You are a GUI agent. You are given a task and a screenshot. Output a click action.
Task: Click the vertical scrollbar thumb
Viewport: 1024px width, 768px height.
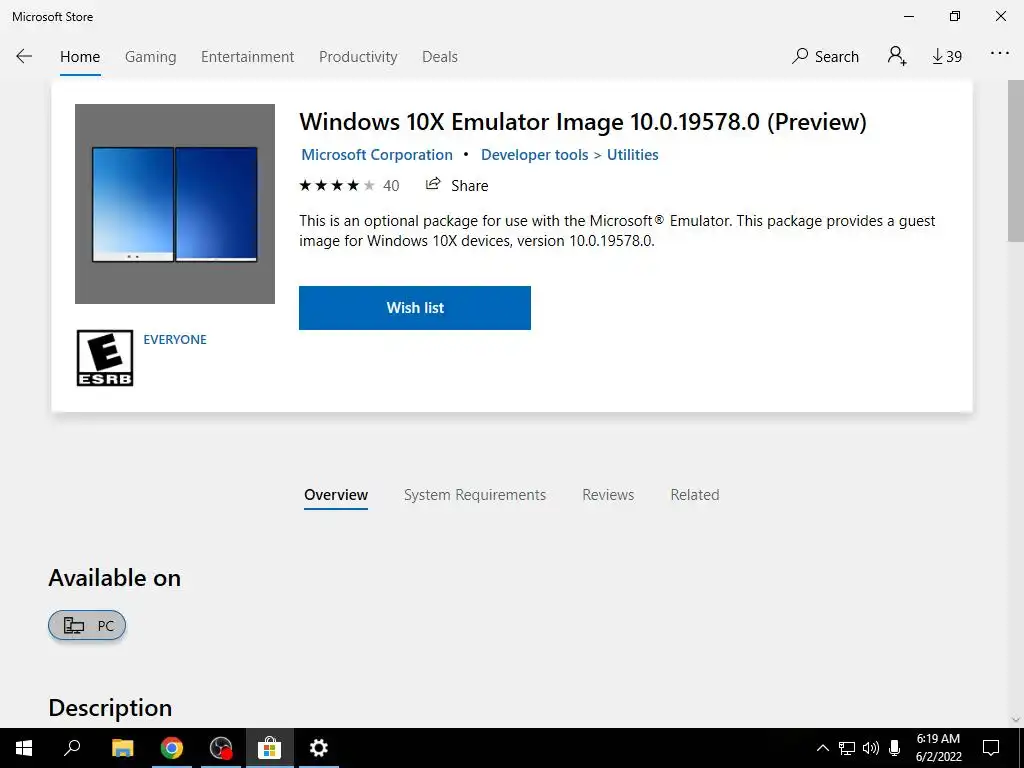click(x=1016, y=160)
